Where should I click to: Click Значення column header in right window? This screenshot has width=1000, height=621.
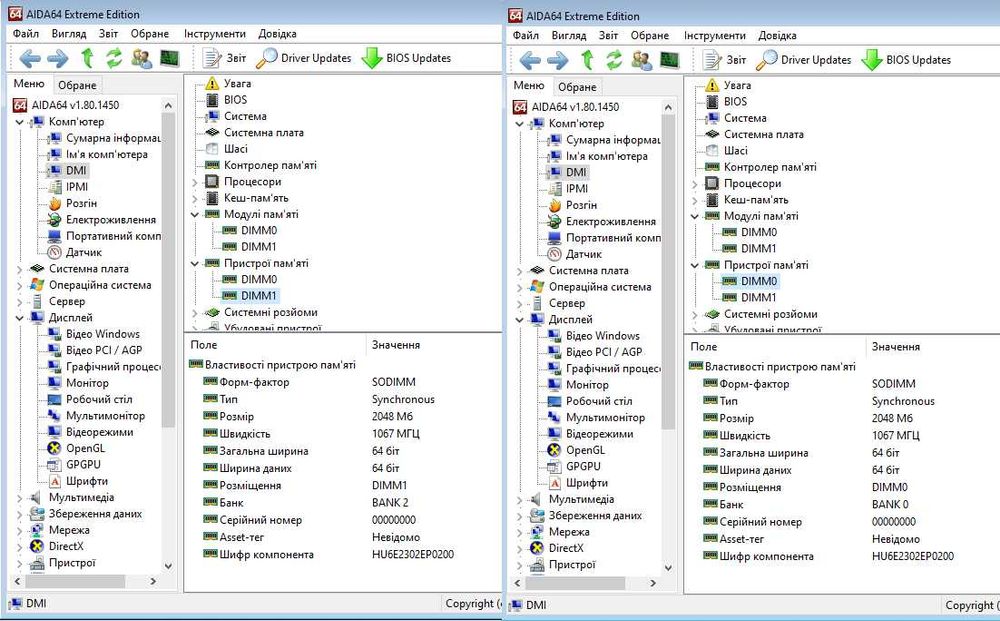point(895,347)
